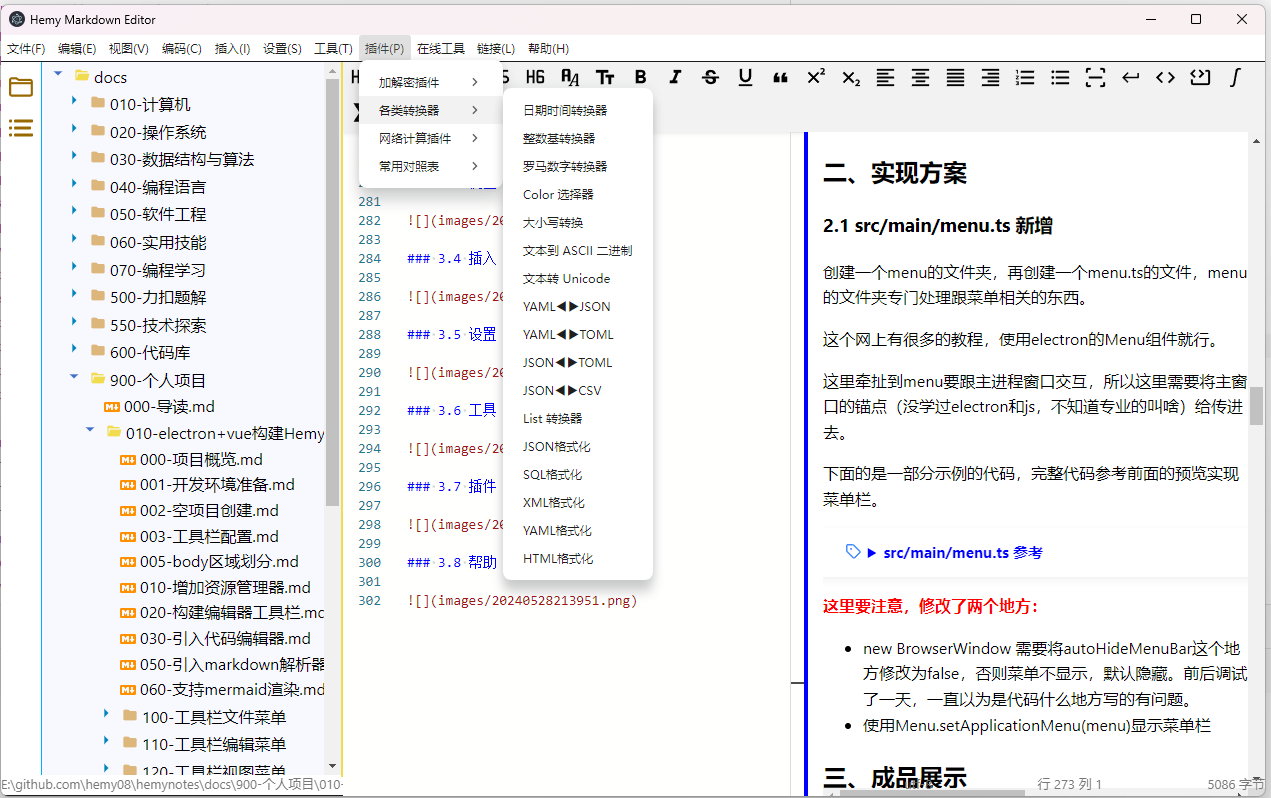Open the 000-项目概览.md file
This screenshot has width=1271, height=798.
[200, 459]
